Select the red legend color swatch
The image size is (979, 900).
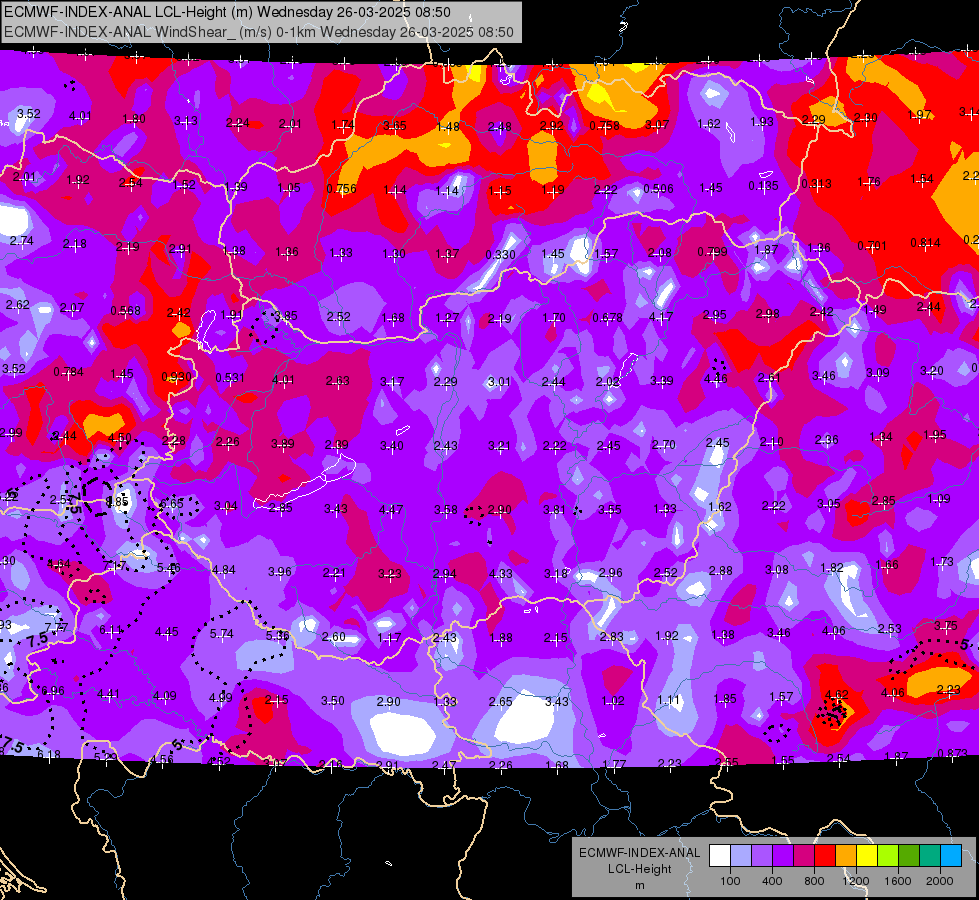(825, 856)
